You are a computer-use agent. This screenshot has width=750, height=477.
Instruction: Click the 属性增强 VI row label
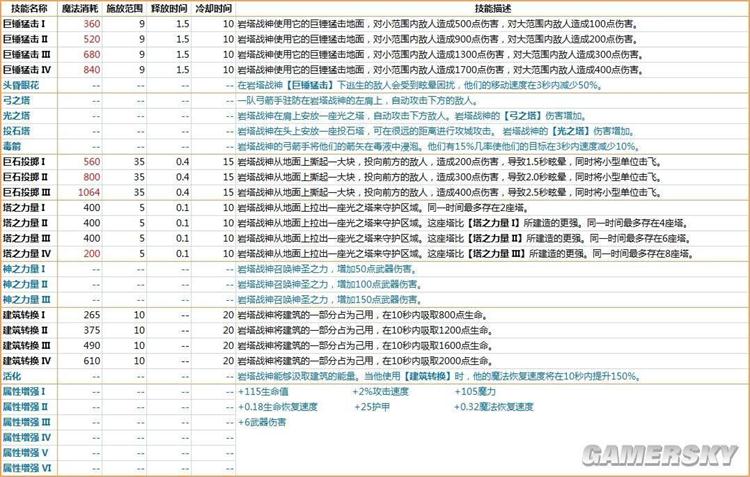click(x=26, y=468)
